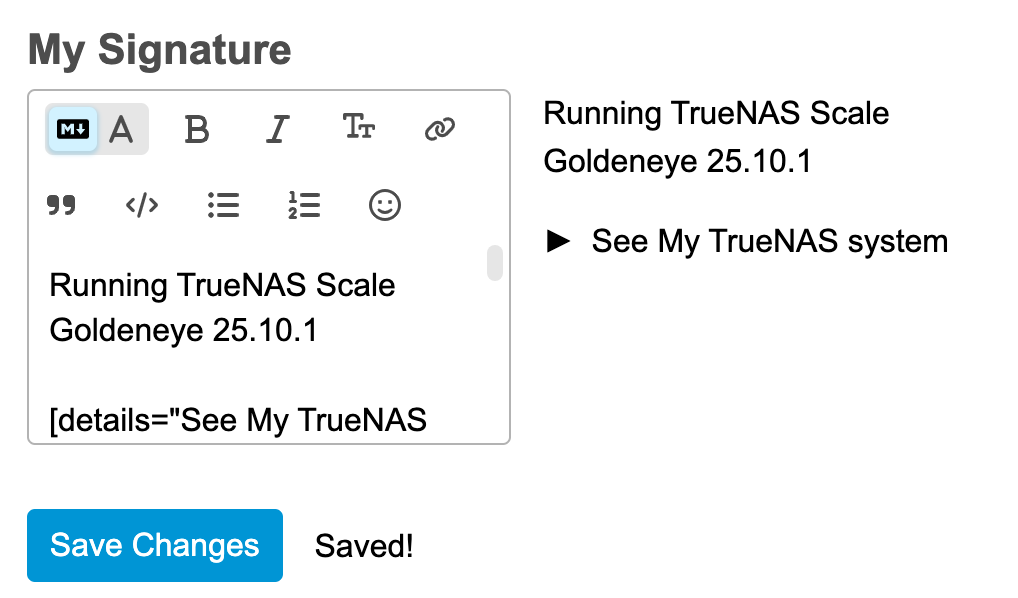Open the heading text size tool

coord(359,128)
